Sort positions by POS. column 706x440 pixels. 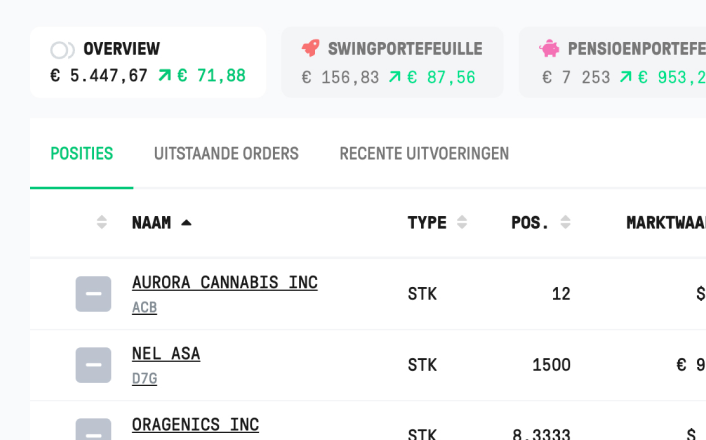coord(566,222)
